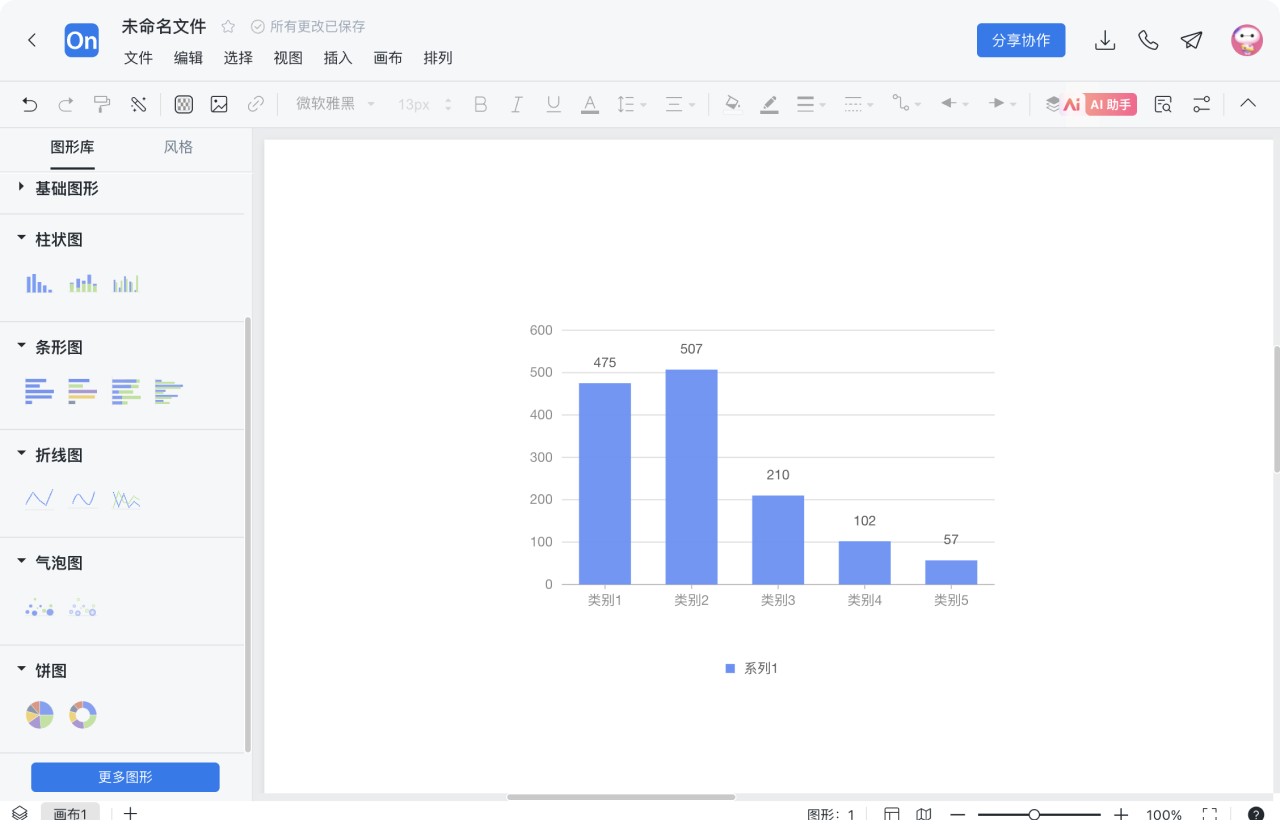Click the phone call icon
Screen dimensions: 1280x820
tap(1148, 40)
